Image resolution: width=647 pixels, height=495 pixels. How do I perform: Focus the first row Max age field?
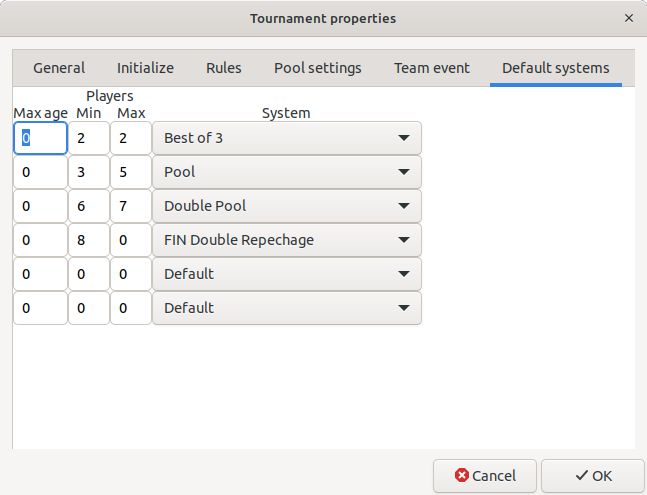(40, 138)
